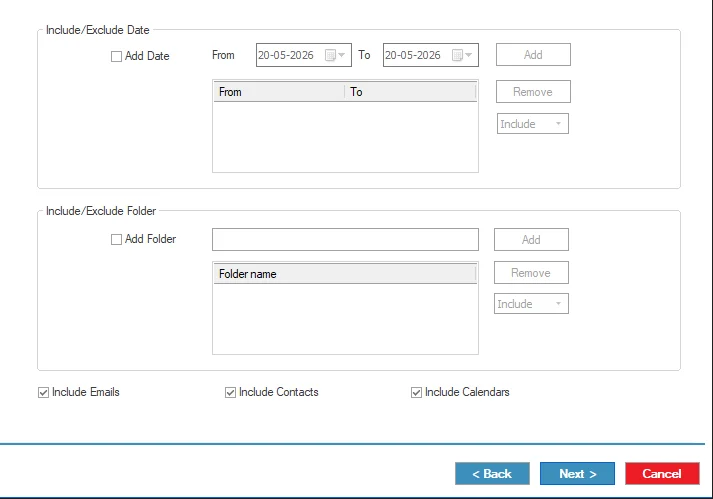Viewport: 713px width, 499px height.
Task: Enable the Add Date checkbox
Action: (116, 56)
